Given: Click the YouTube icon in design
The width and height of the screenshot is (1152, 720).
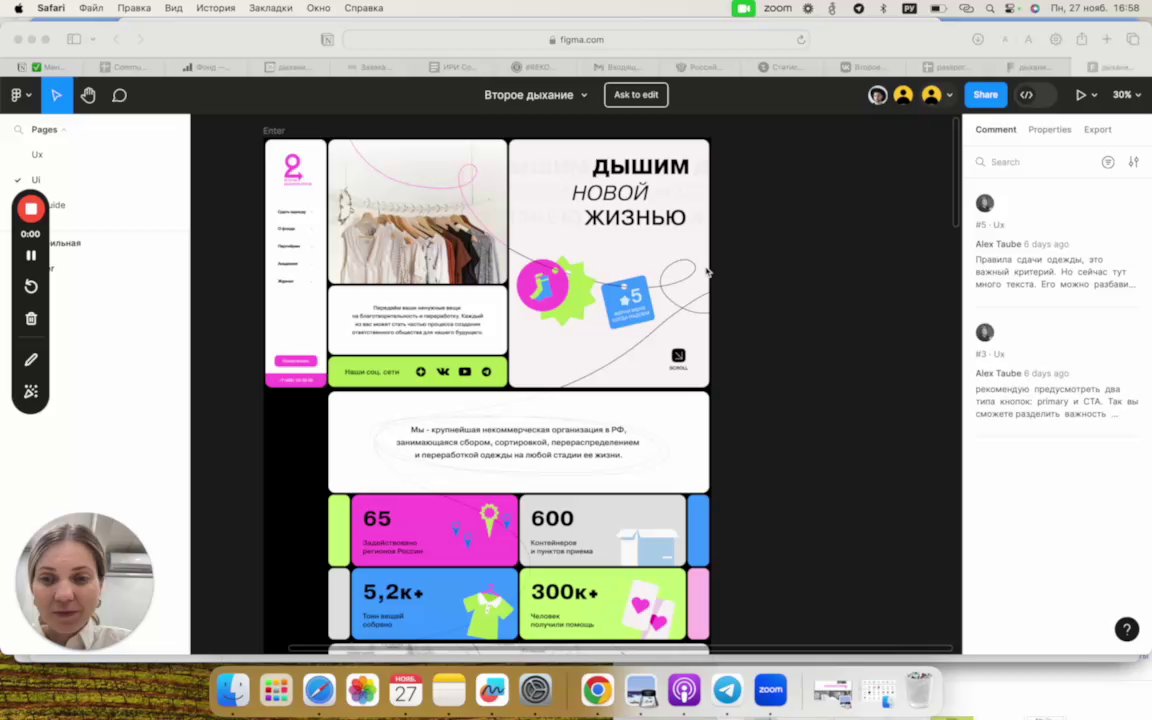Looking at the screenshot, I should point(464,372).
